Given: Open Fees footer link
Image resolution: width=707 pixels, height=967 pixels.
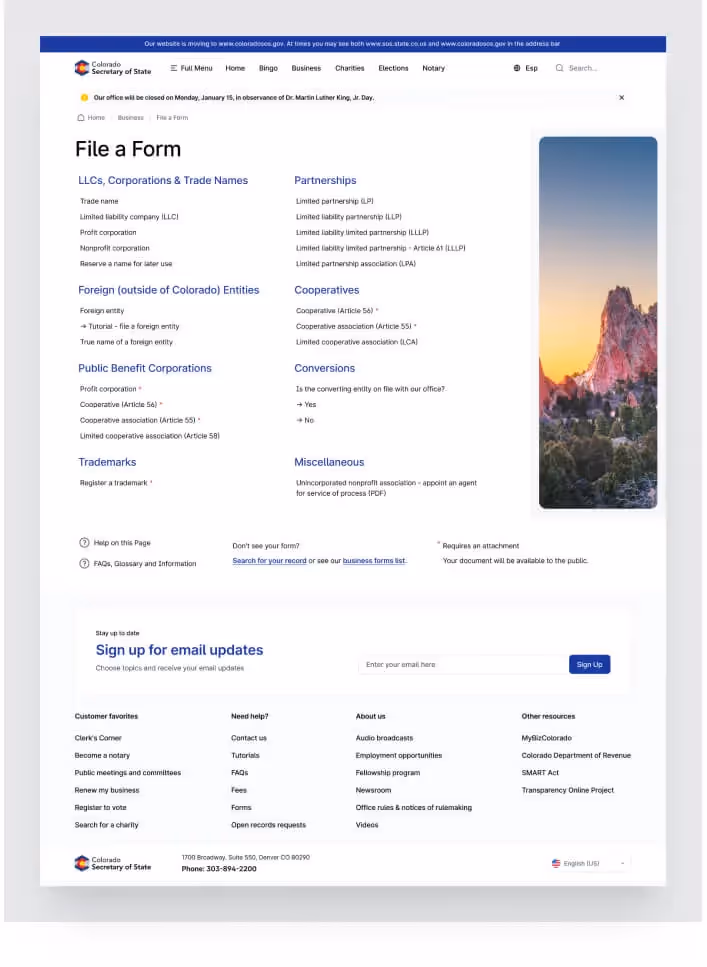Looking at the screenshot, I should (239, 790).
